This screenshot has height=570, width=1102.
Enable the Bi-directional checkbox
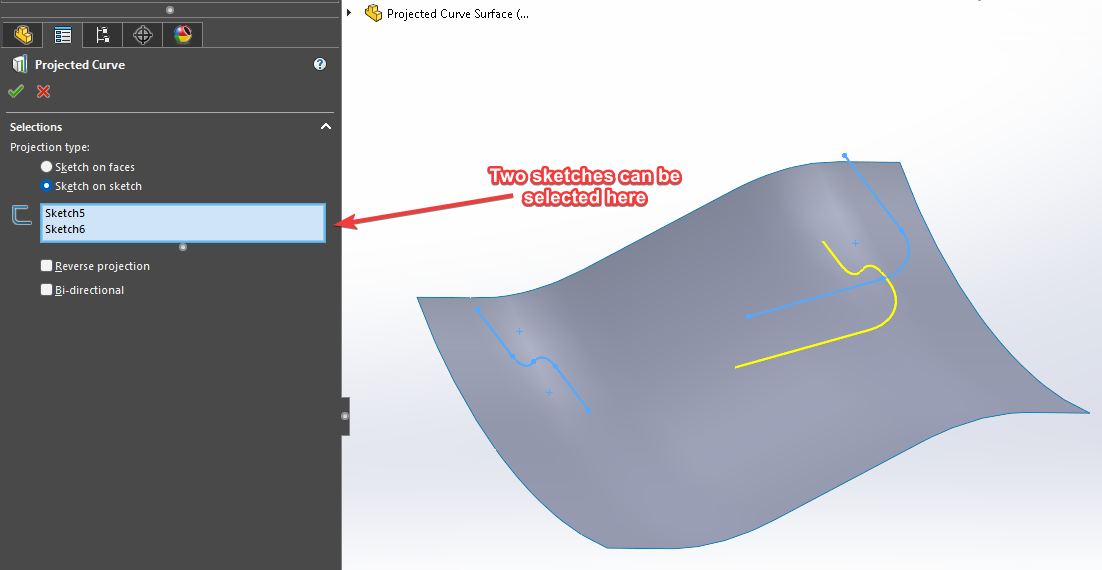pos(47,290)
